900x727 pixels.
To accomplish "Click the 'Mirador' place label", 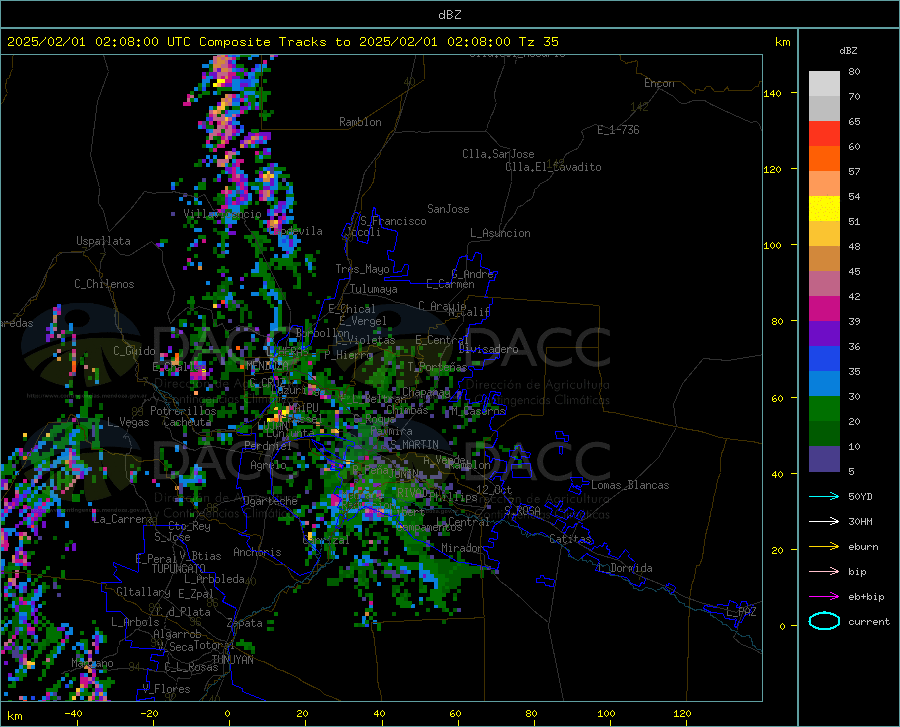I will [x=461, y=548].
